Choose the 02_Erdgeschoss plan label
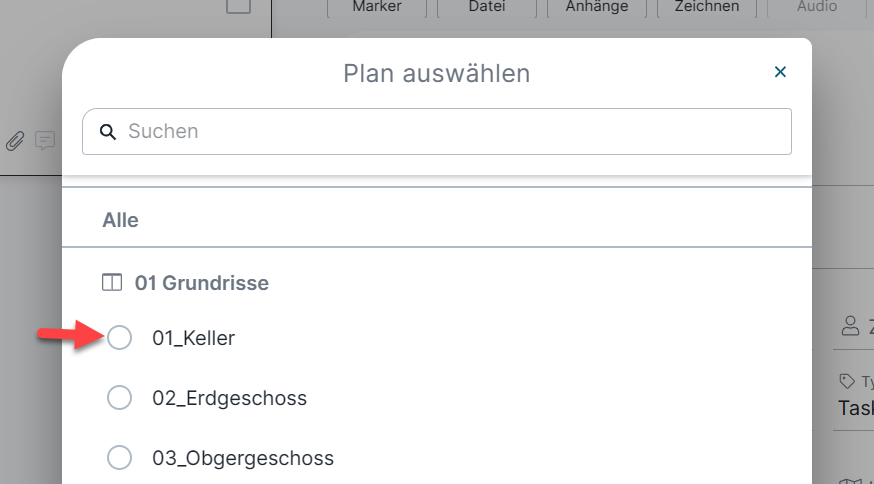Image resolution: width=874 pixels, height=484 pixels. point(230,398)
